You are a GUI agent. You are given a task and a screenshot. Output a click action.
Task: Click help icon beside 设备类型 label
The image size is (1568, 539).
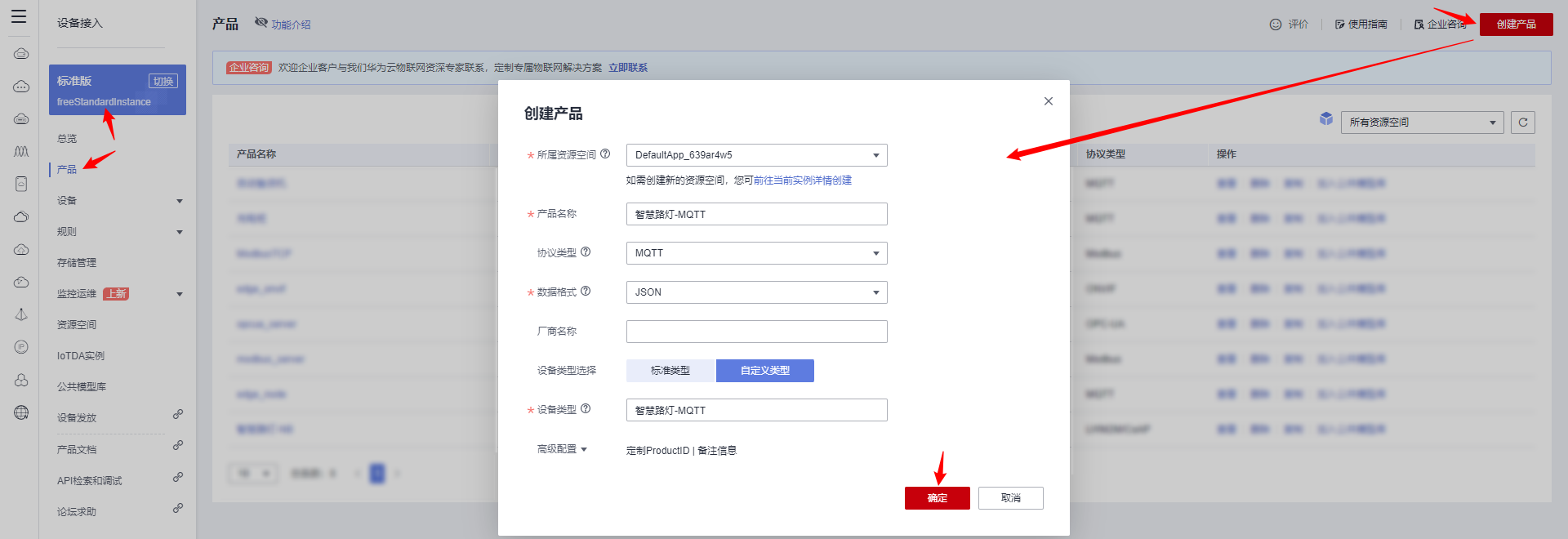pos(586,408)
